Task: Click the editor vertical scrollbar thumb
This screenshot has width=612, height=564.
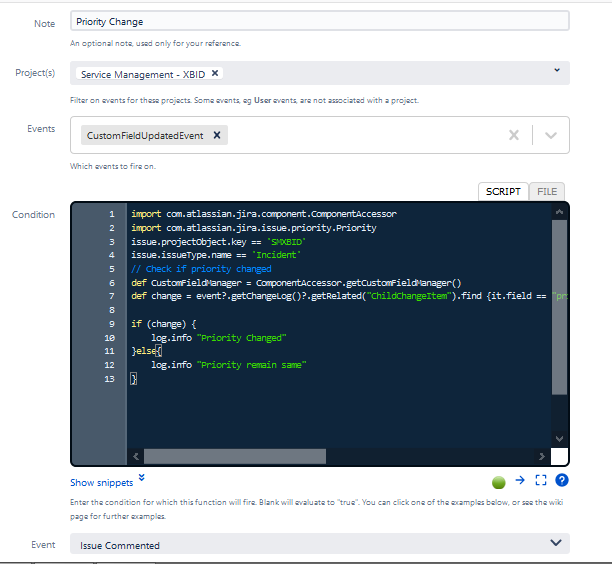Action: (559, 307)
